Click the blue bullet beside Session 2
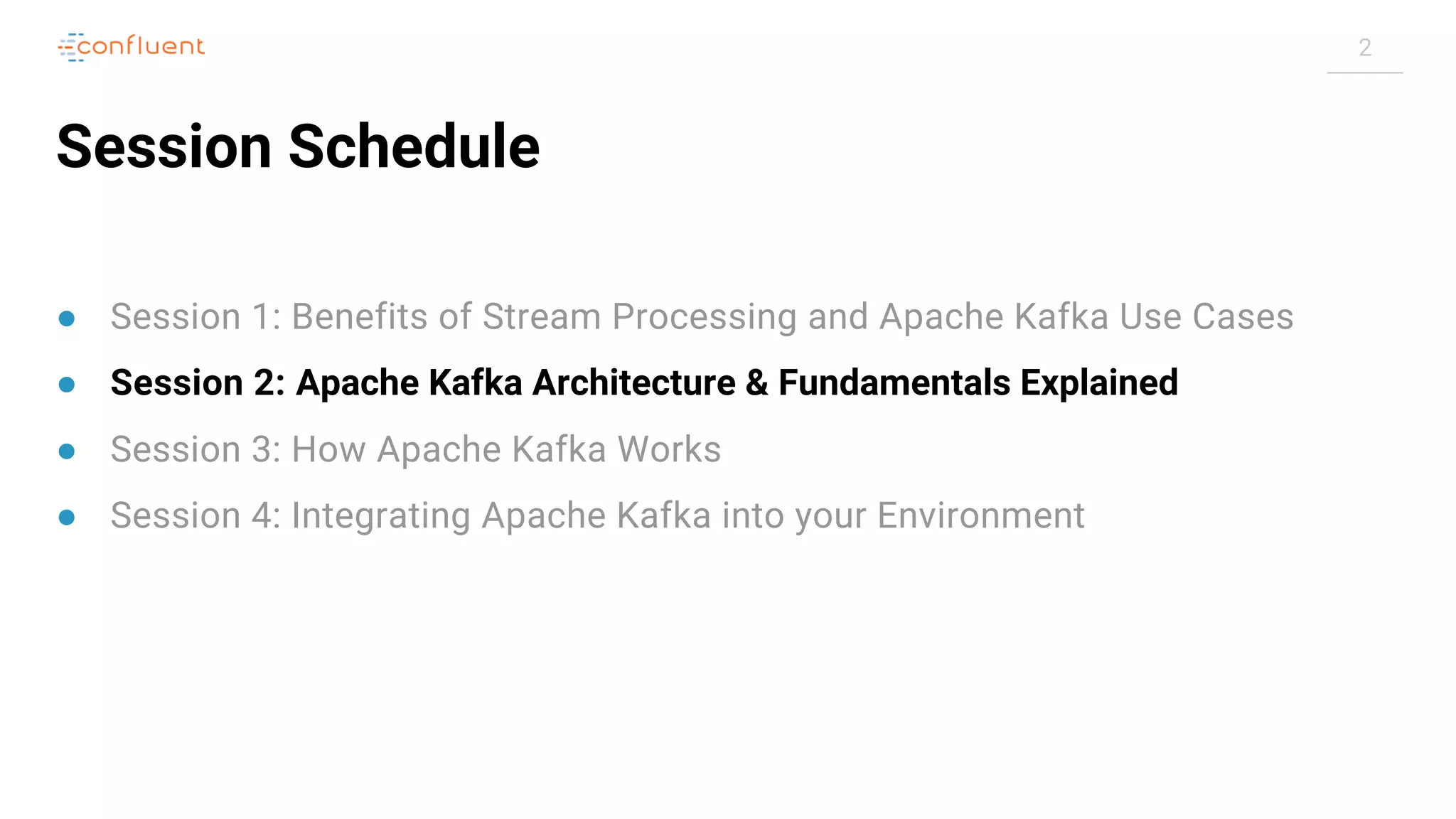 tap(67, 385)
